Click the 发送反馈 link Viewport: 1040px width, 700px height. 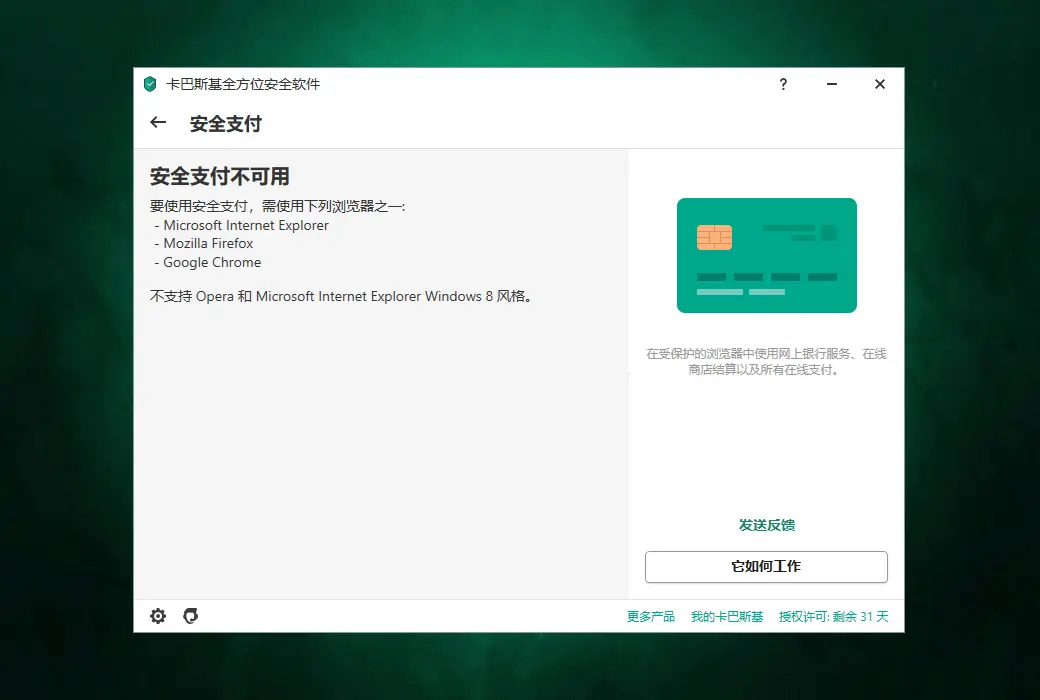pyautogui.click(x=767, y=525)
